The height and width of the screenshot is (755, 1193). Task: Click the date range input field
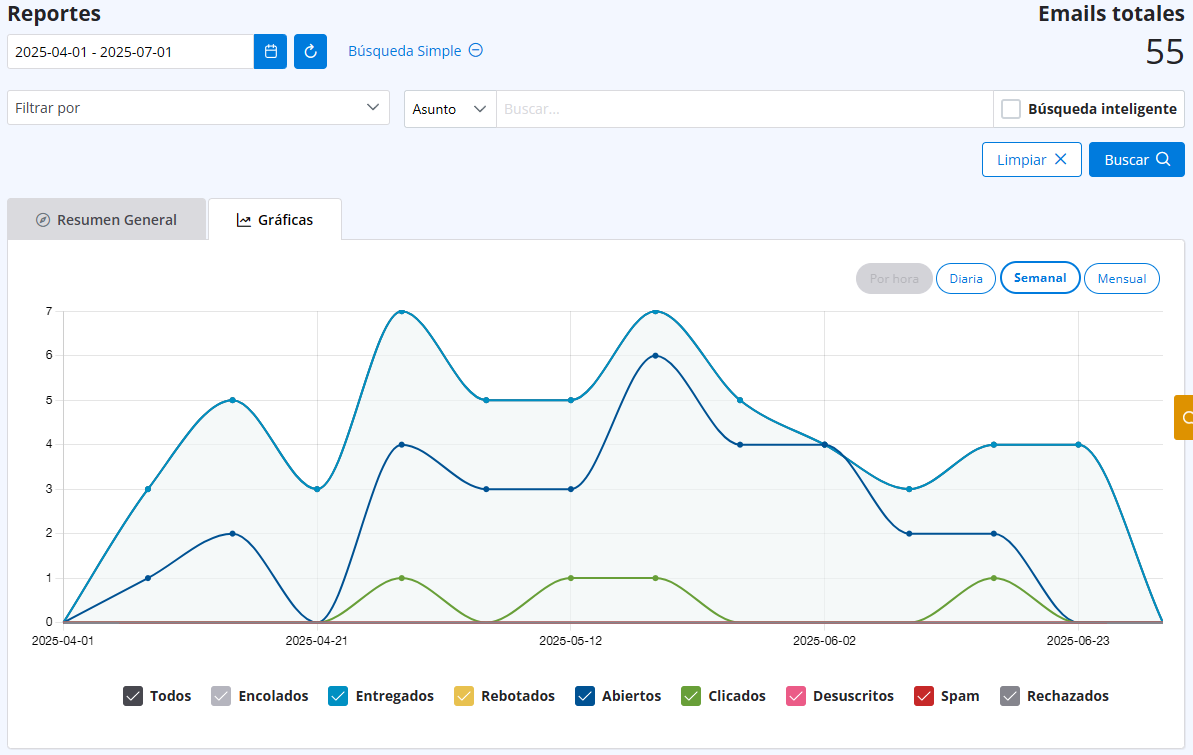pyautogui.click(x=130, y=52)
